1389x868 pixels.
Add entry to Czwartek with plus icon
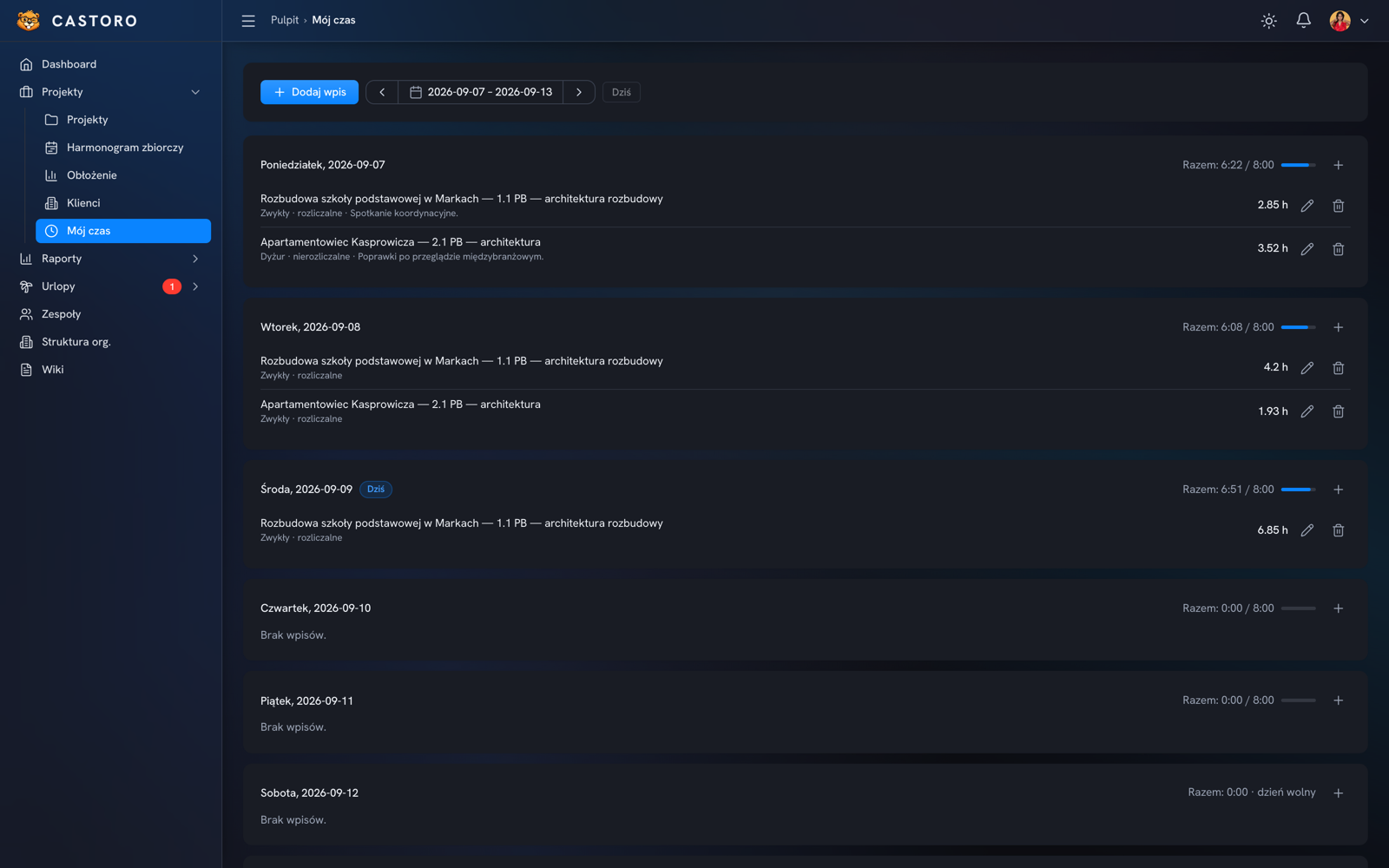pos(1338,608)
